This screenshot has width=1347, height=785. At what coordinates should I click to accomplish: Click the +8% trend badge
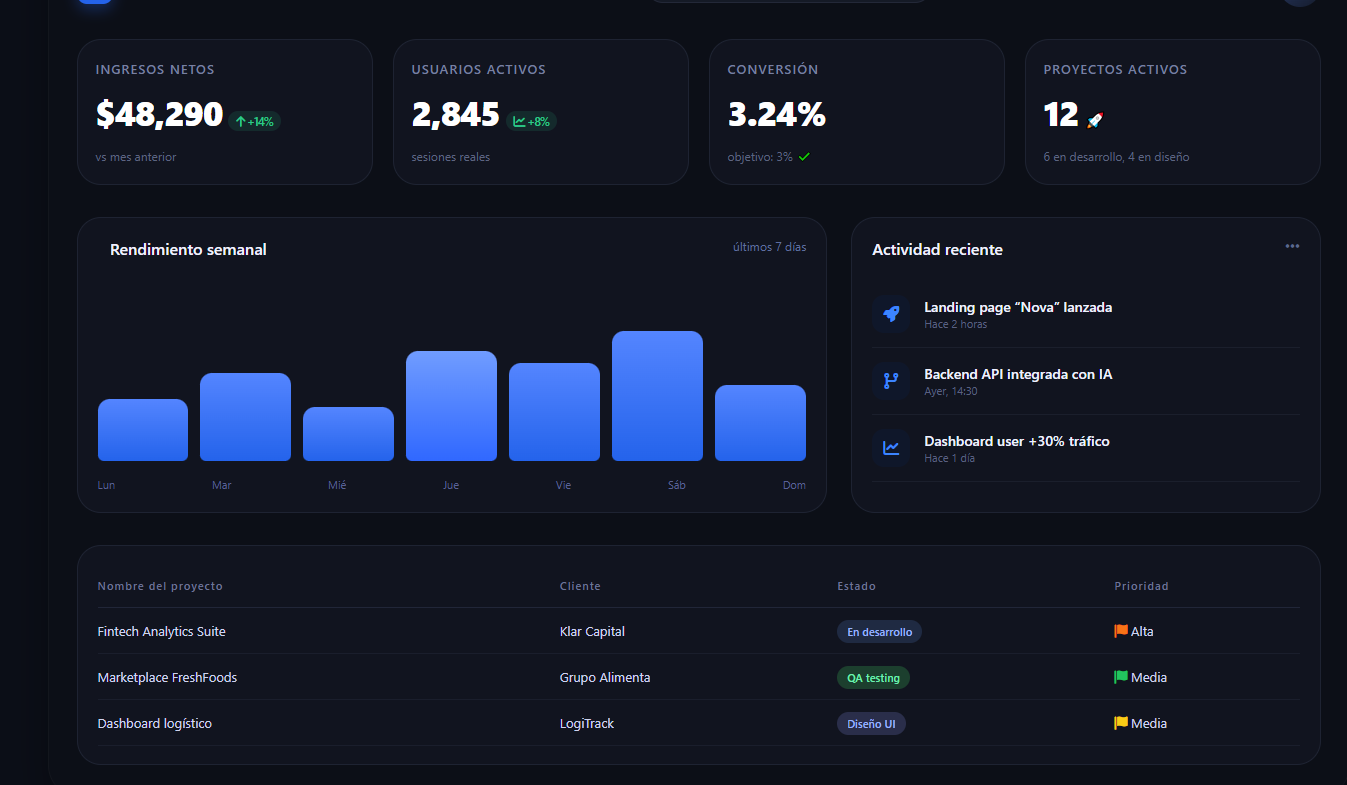pyautogui.click(x=532, y=121)
